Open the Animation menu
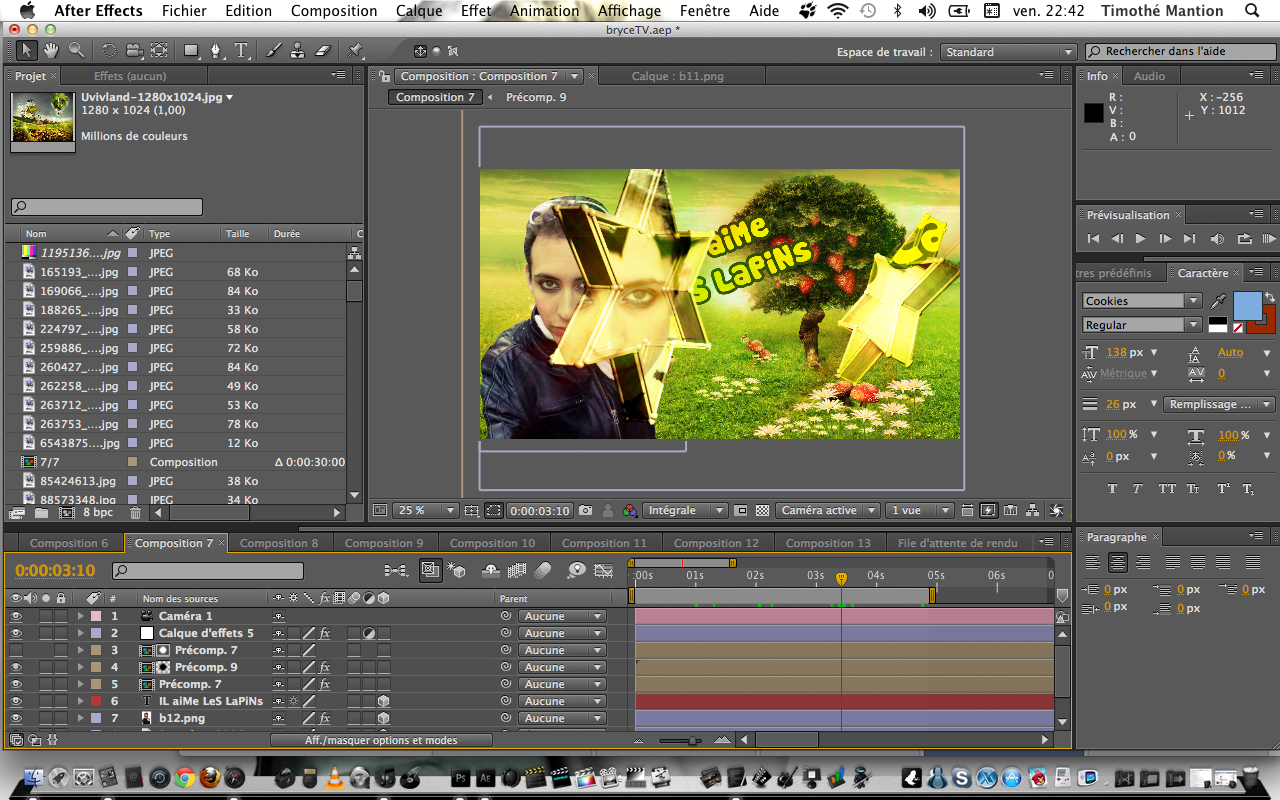Screen dimensions: 1280x800 [x=544, y=11]
